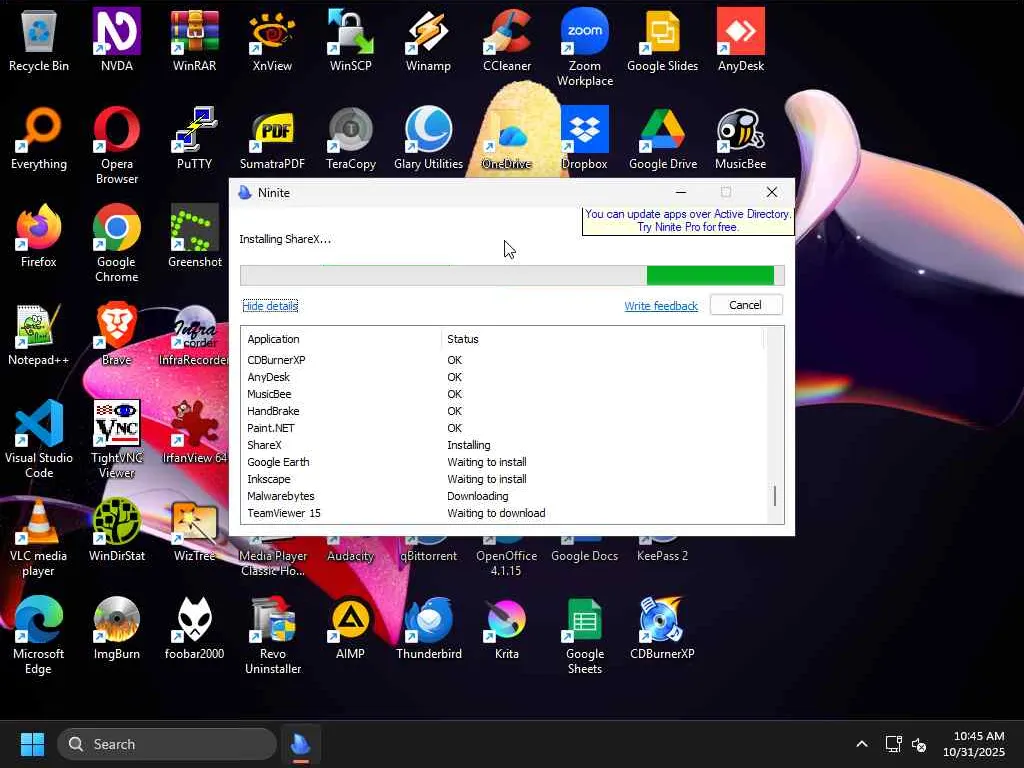Select the TeraCopy desktop icon
Image resolution: width=1024 pixels, height=768 pixels.
click(x=351, y=138)
